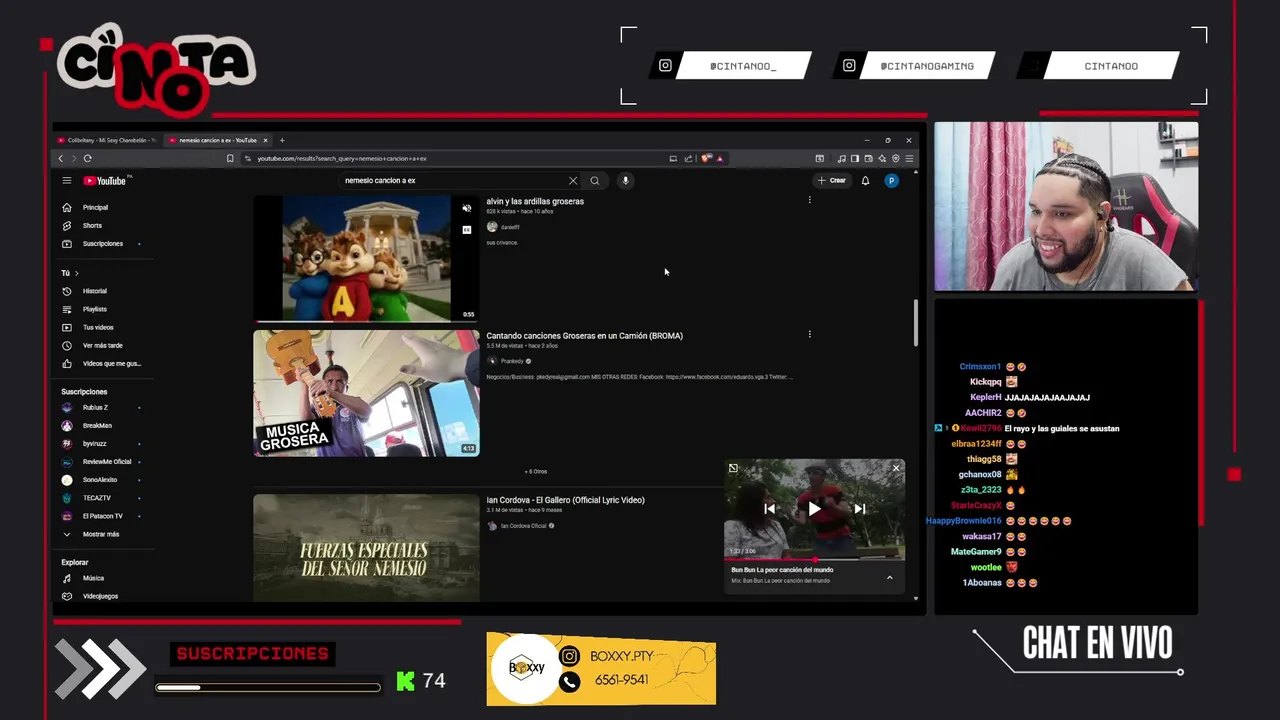Open the SonoAlexito subscription
The height and width of the screenshot is (720, 1280).
tap(99, 480)
